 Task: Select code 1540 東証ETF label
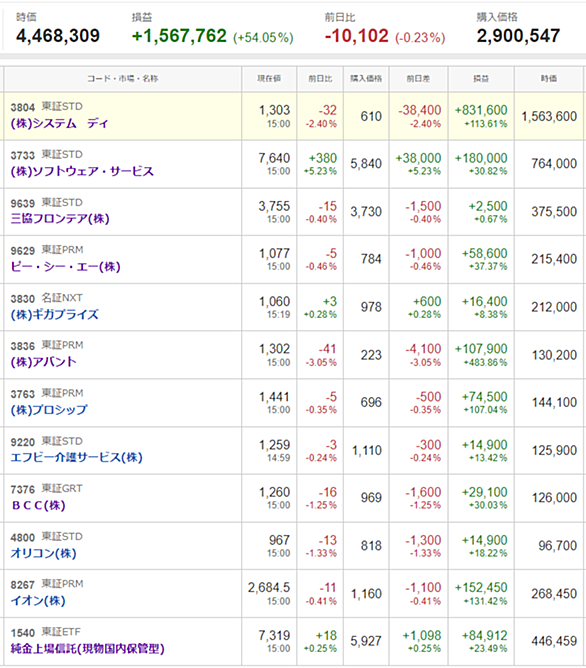(x=46, y=632)
